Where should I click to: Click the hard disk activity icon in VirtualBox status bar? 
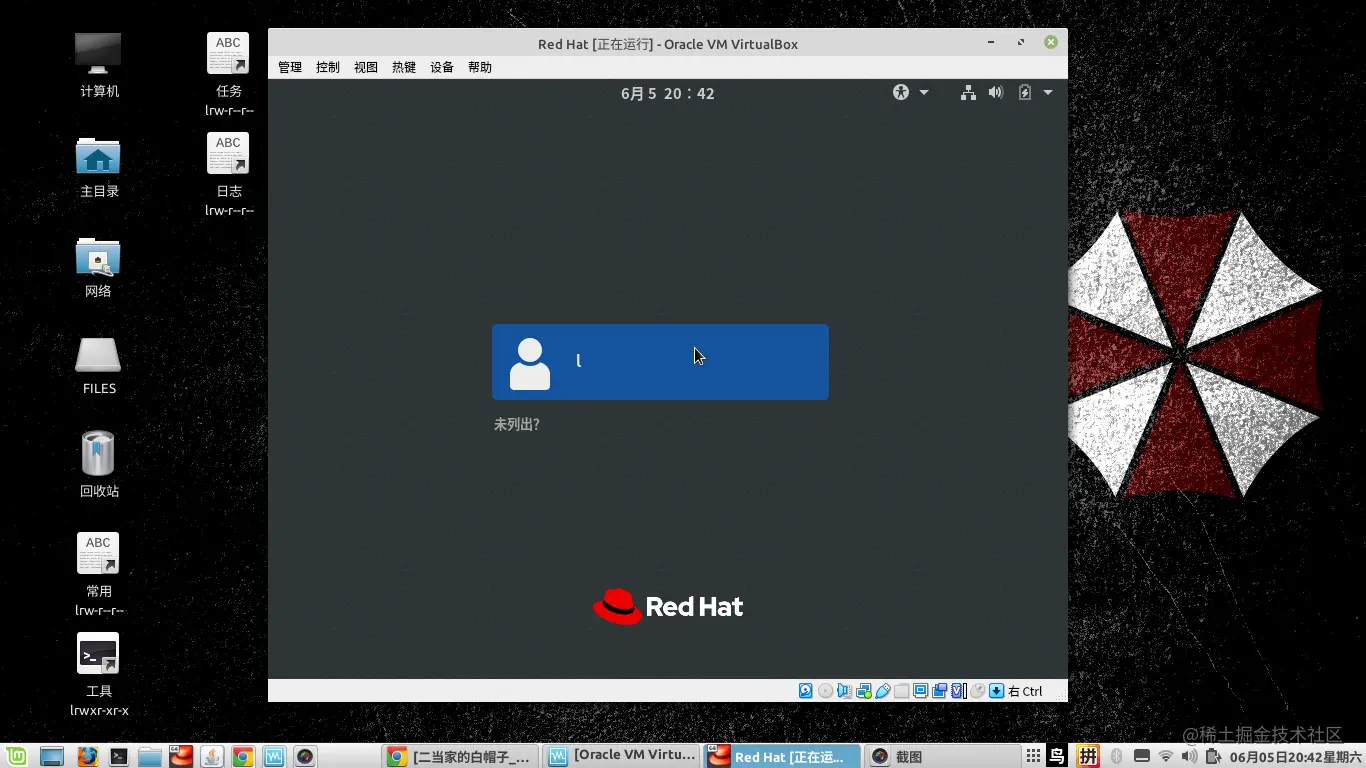click(x=806, y=691)
